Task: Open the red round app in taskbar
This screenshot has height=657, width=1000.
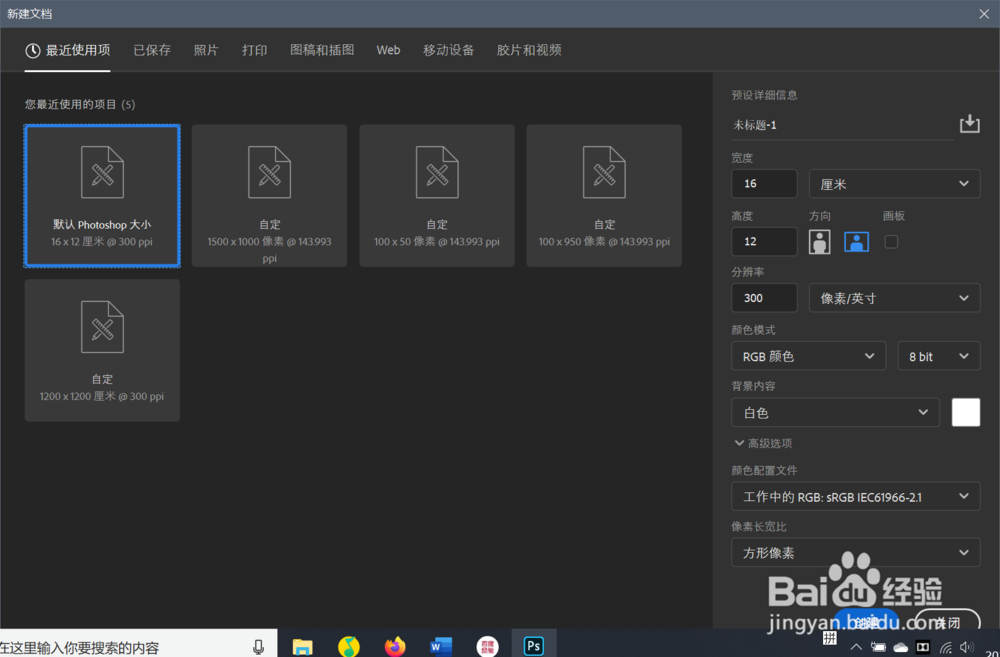Action: coord(487,646)
